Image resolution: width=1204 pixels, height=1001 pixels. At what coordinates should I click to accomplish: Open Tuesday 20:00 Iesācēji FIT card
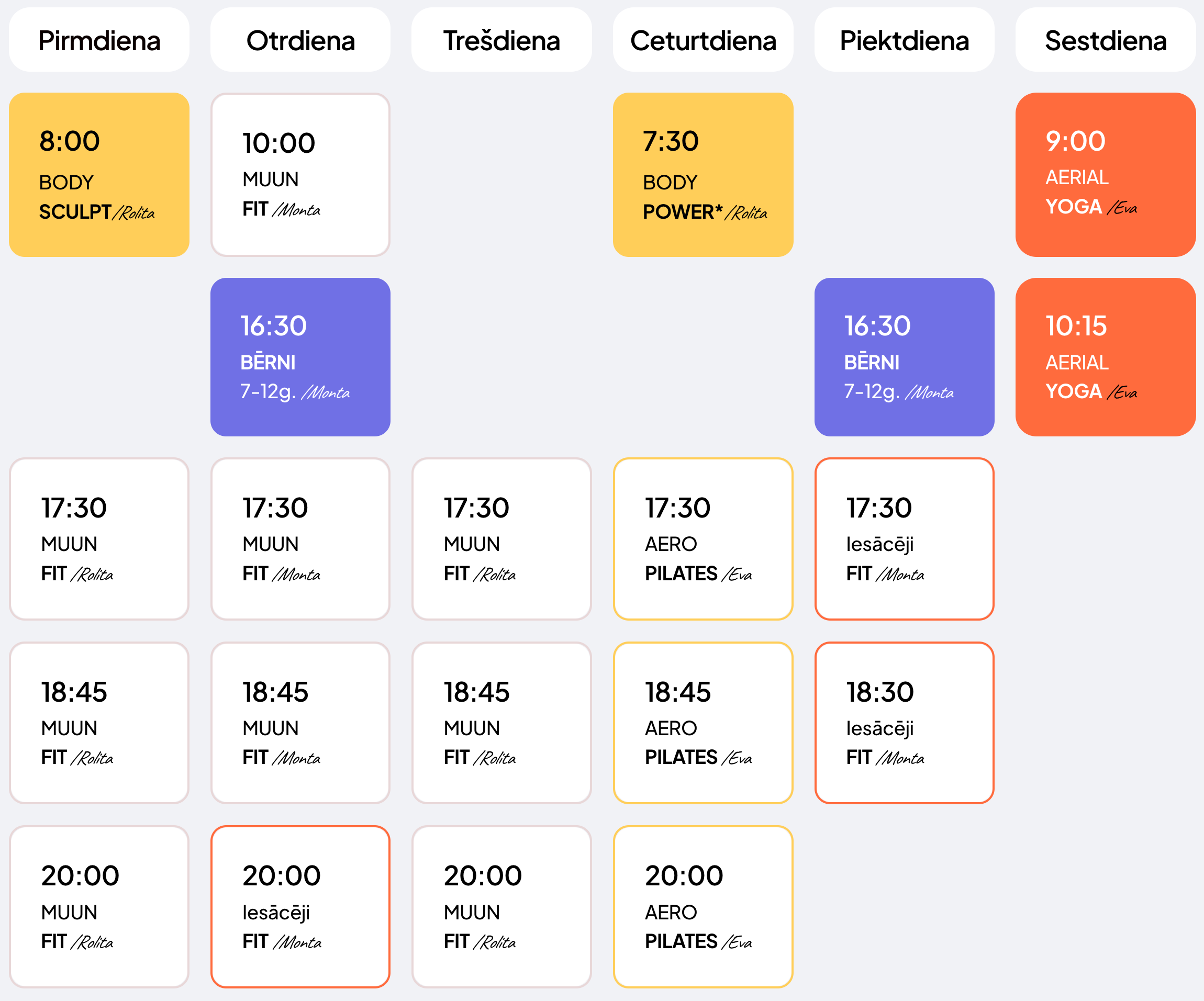click(x=300, y=906)
